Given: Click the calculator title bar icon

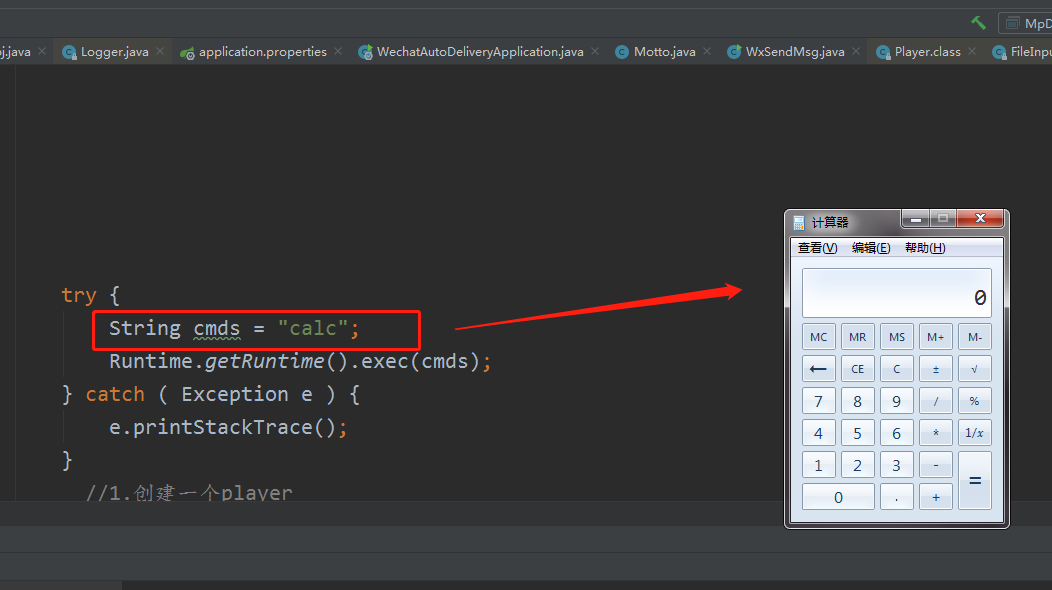Looking at the screenshot, I should point(798,222).
